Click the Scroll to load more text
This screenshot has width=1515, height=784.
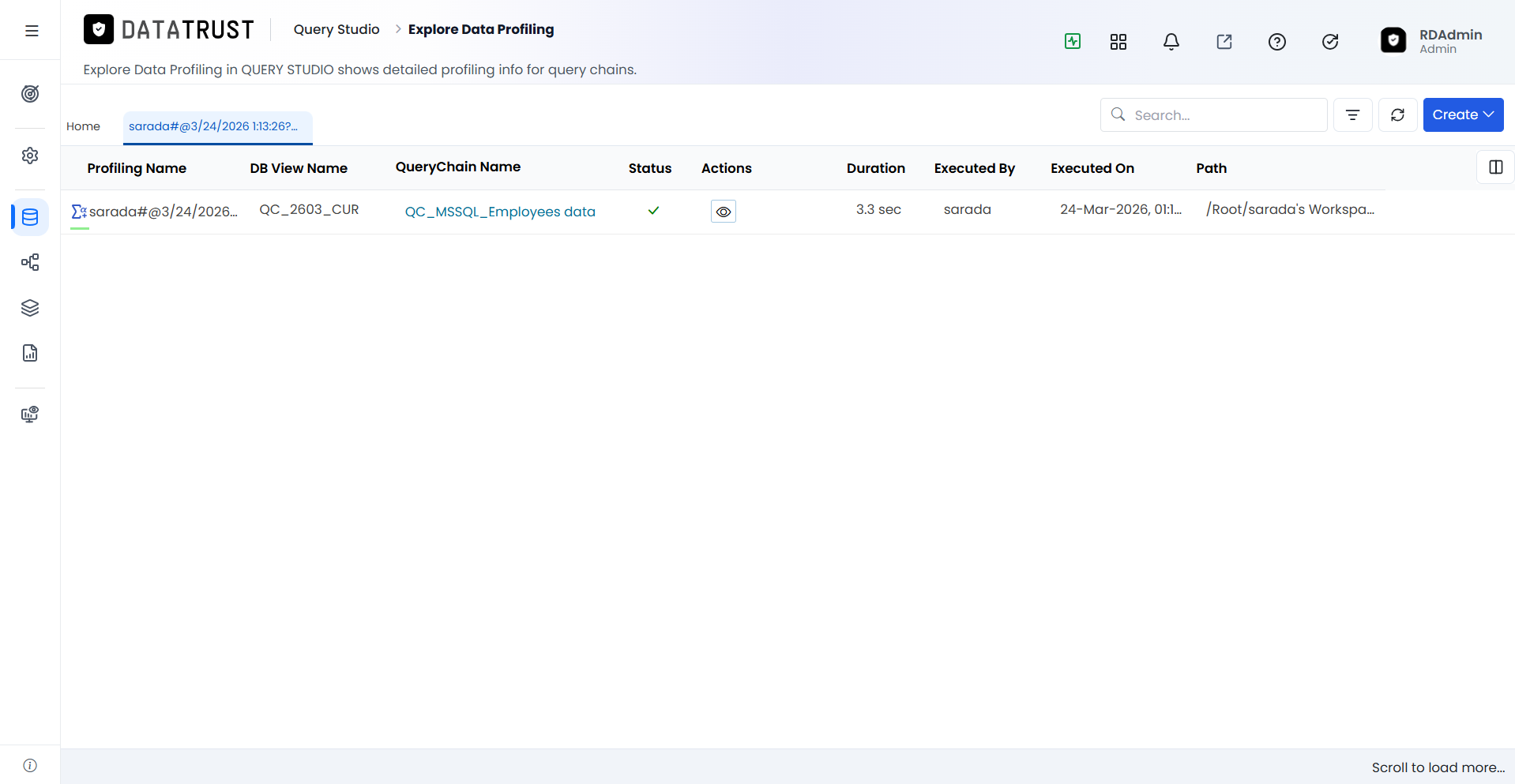coord(1438,767)
